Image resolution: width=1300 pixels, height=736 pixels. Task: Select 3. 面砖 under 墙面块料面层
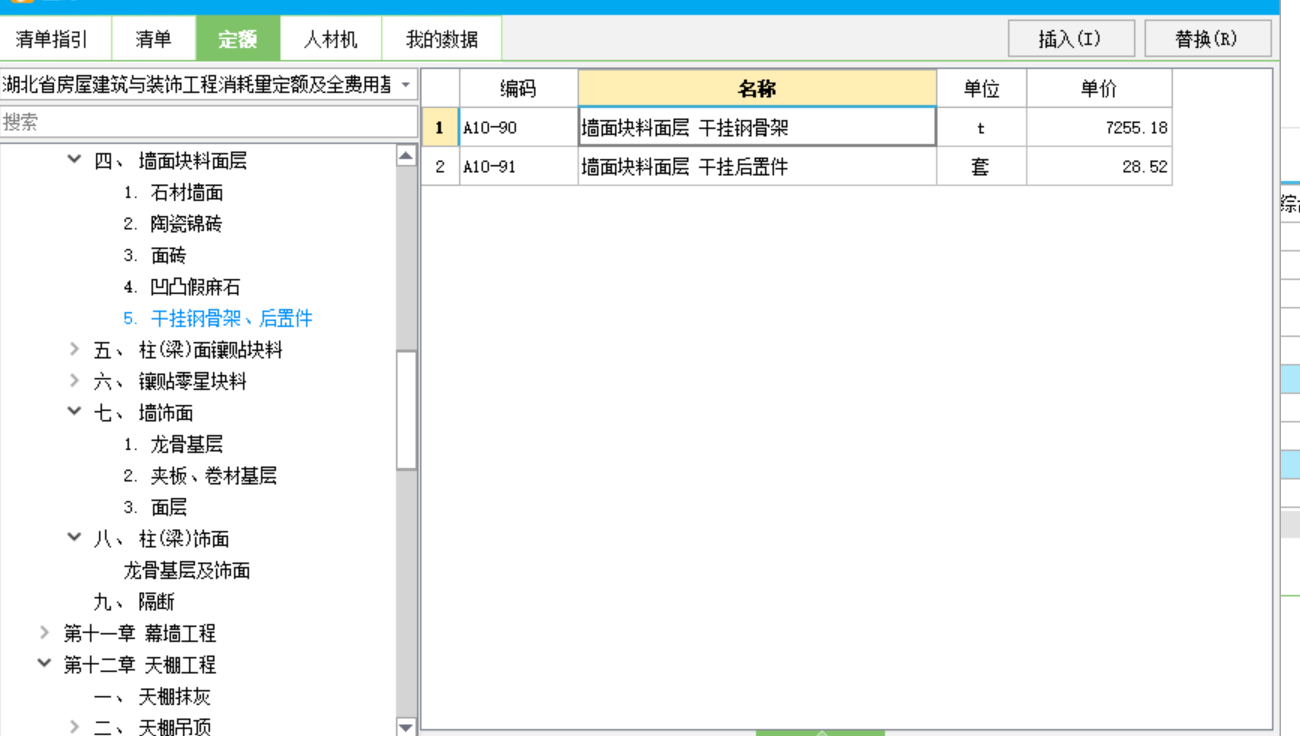pos(155,255)
